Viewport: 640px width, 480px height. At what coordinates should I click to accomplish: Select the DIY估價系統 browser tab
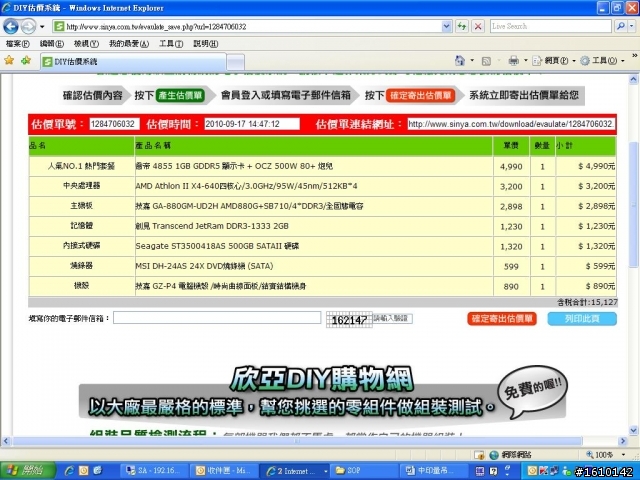click(133, 62)
